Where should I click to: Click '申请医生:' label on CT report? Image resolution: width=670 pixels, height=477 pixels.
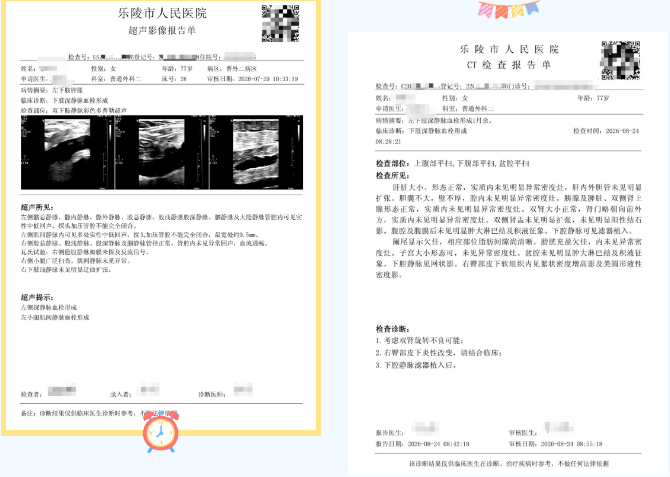point(389,109)
